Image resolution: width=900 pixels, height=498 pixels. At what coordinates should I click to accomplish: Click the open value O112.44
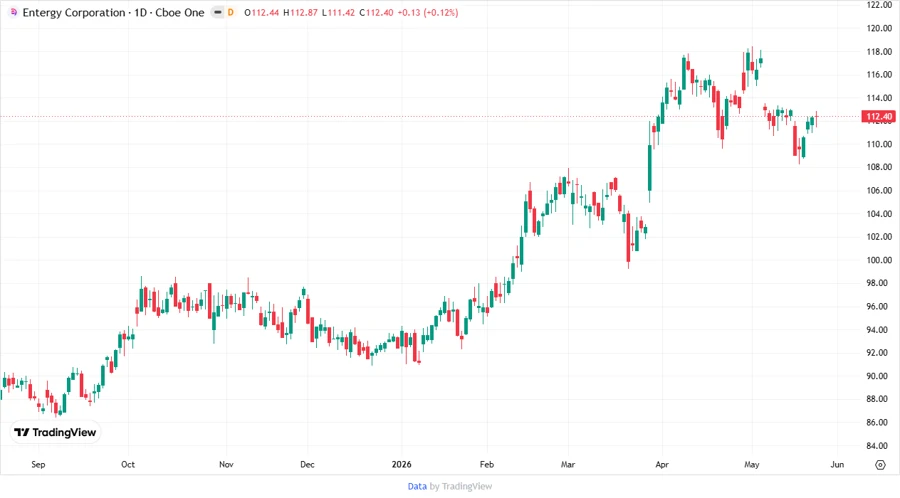[x=262, y=13]
